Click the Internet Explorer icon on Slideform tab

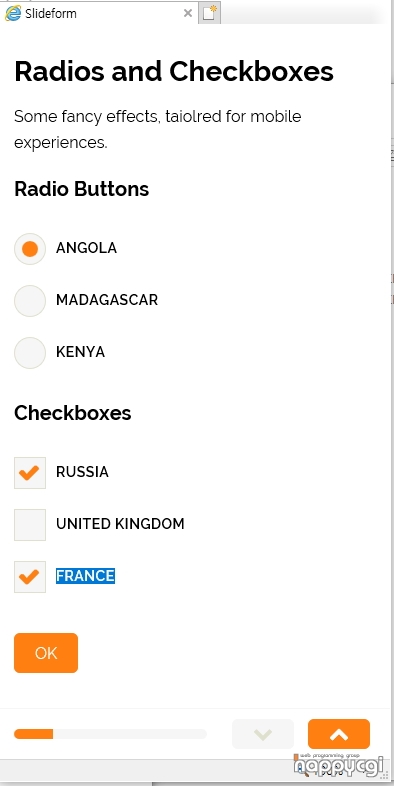click(13, 13)
